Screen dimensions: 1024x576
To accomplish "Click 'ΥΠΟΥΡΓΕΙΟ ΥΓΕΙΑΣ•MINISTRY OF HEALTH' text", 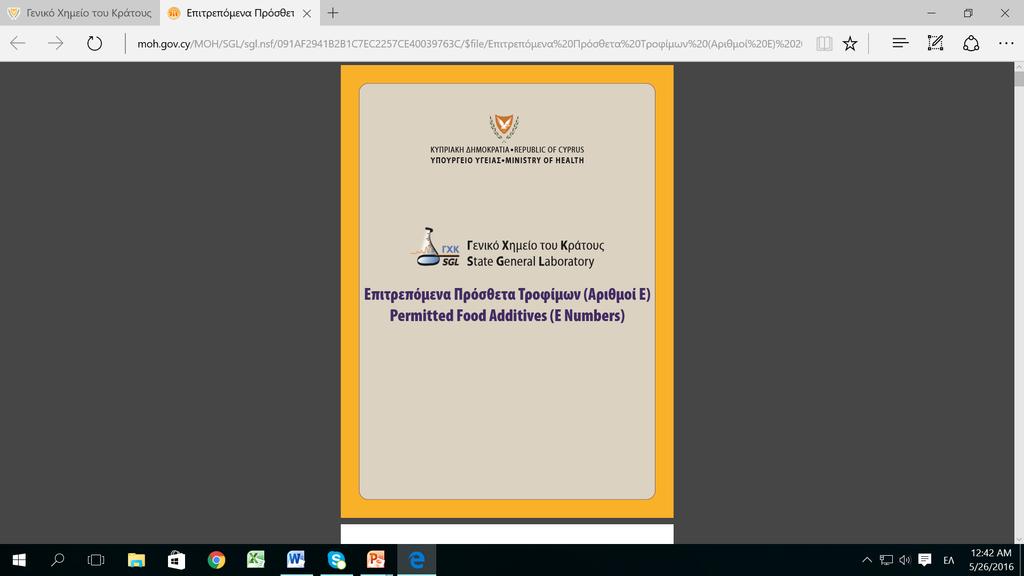I will click(507, 160).
